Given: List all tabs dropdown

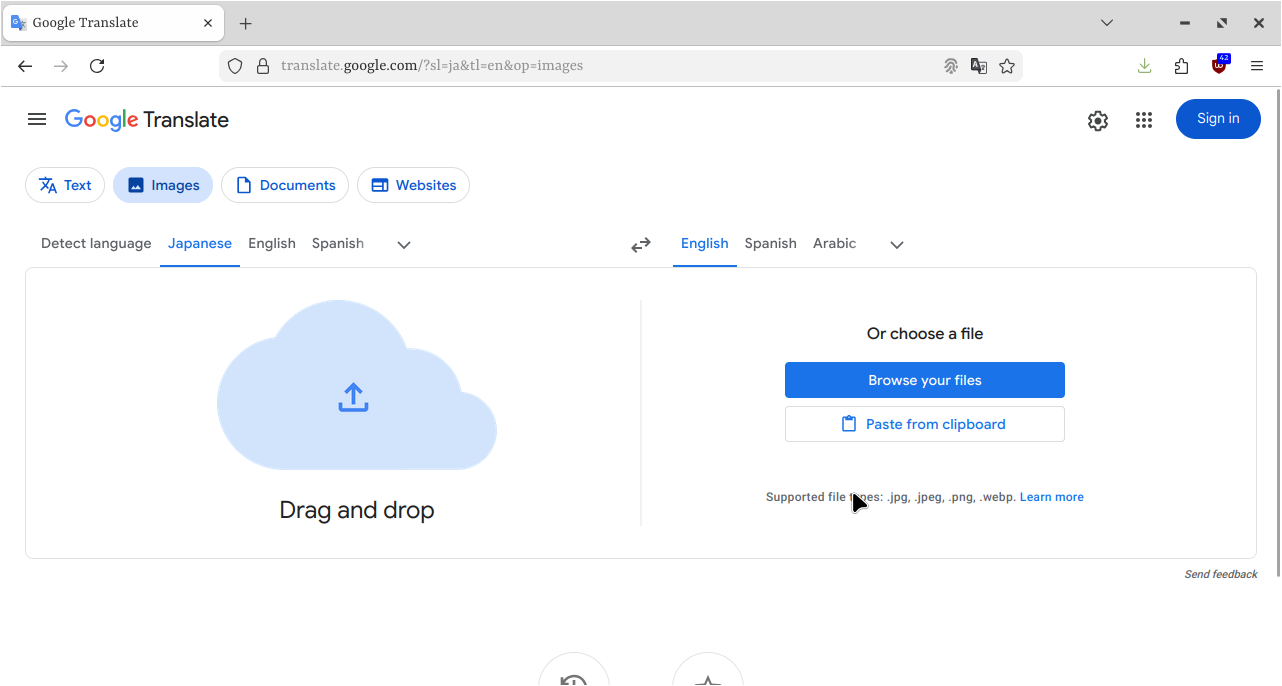Looking at the screenshot, I should point(1107,23).
